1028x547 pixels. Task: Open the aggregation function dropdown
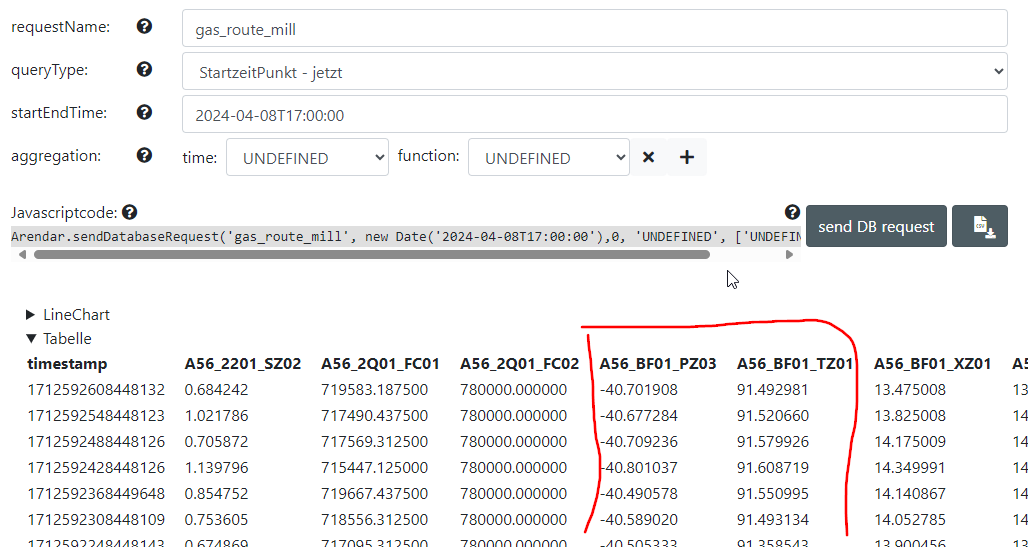pos(549,157)
